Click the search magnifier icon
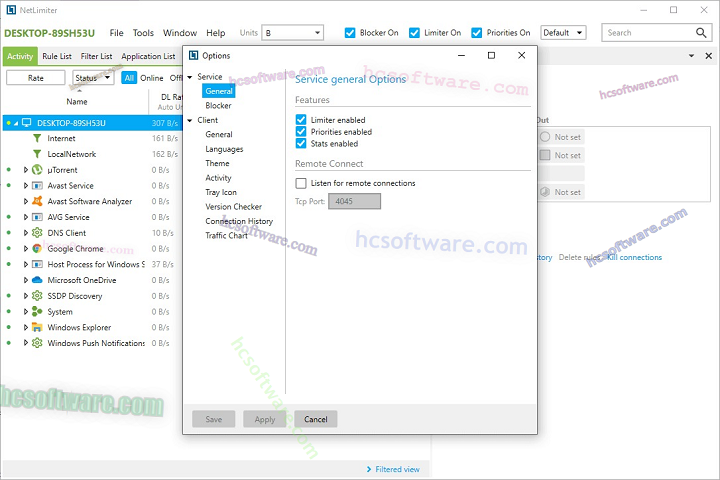Image resolution: width=720 pixels, height=480 pixels. pos(701,33)
